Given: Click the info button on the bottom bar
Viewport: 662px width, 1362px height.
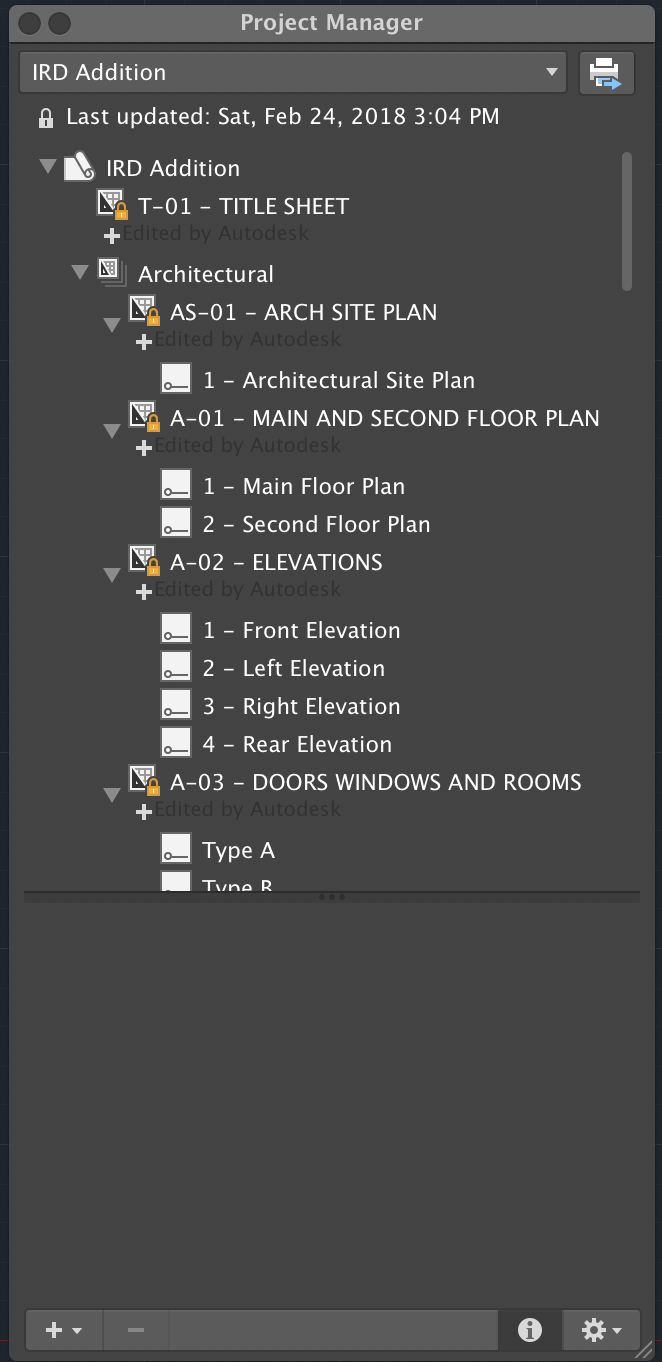Looking at the screenshot, I should click(529, 1330).
